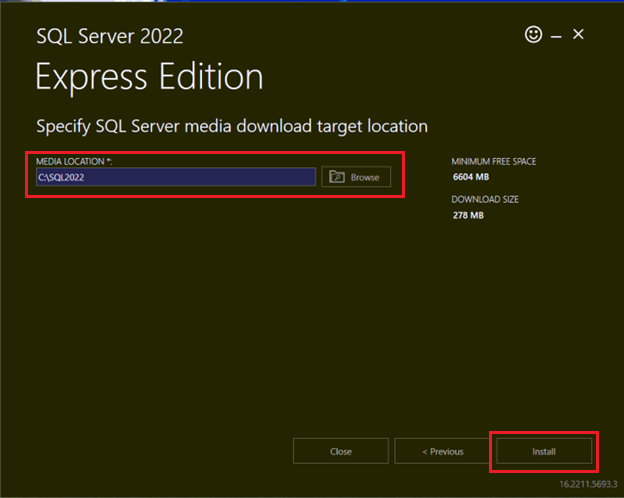
Task: Click the version number 16.2211.5693.3
Action: coord(588,484)
